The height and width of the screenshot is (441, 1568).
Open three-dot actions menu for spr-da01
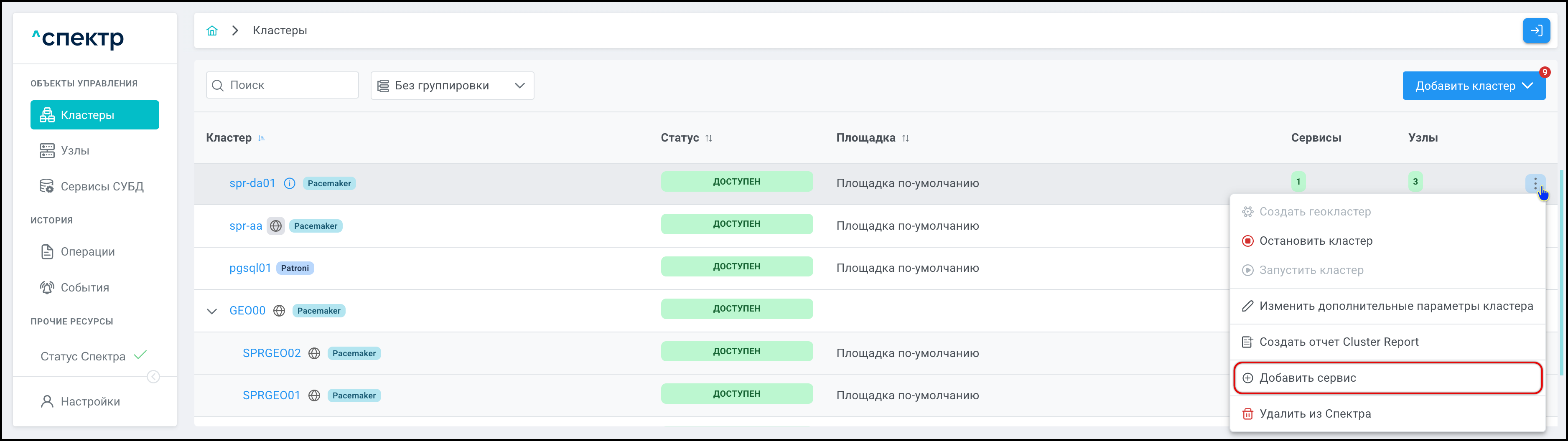pos(1535,182)
